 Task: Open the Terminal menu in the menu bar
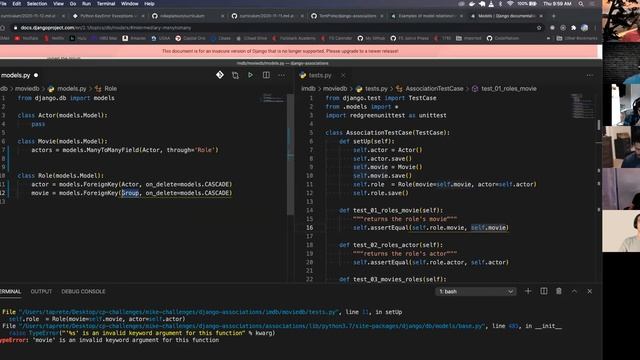point(106,4)
